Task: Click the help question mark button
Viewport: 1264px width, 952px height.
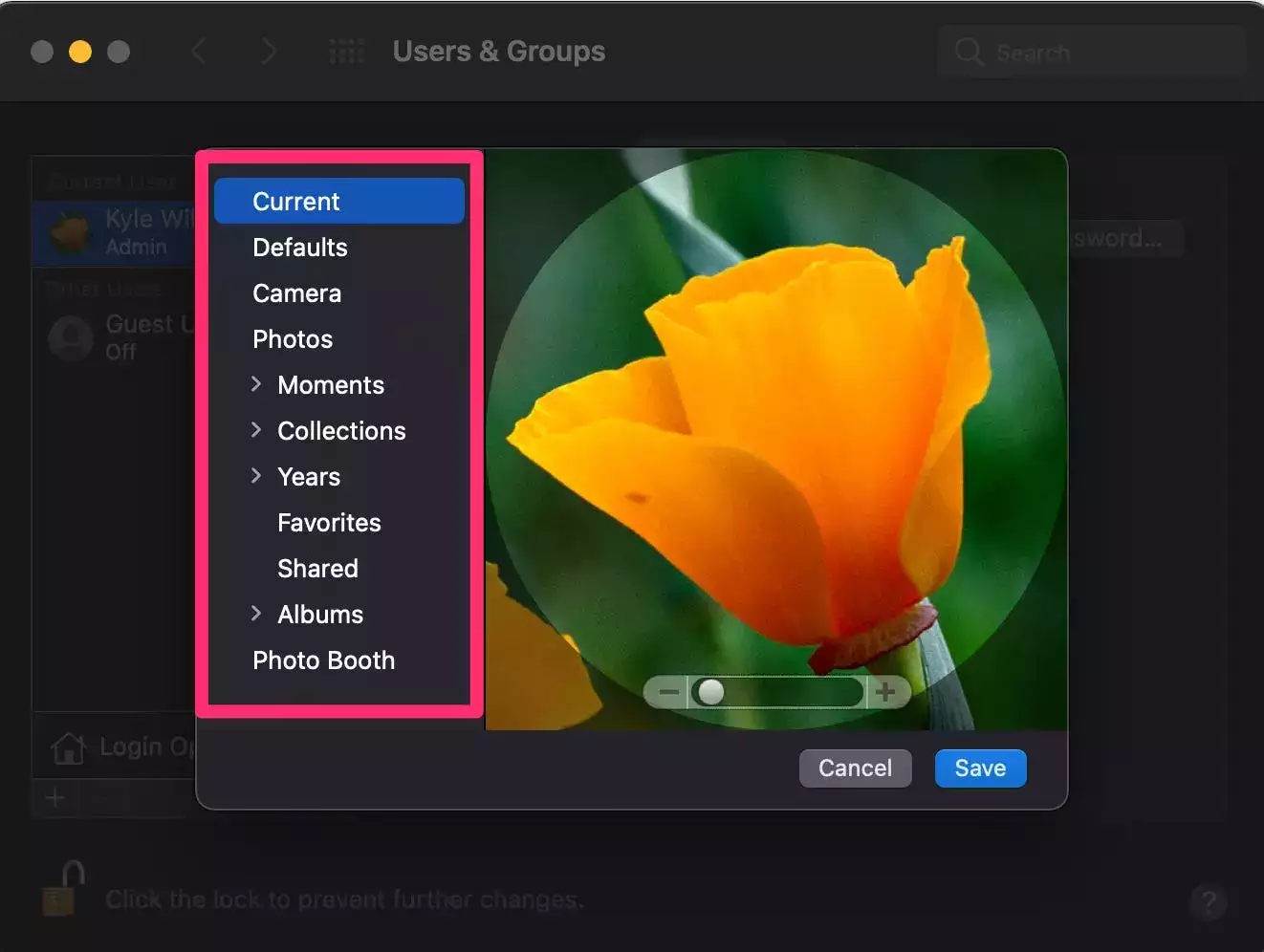Action: pyautogui.click(x=1209, y=900)
